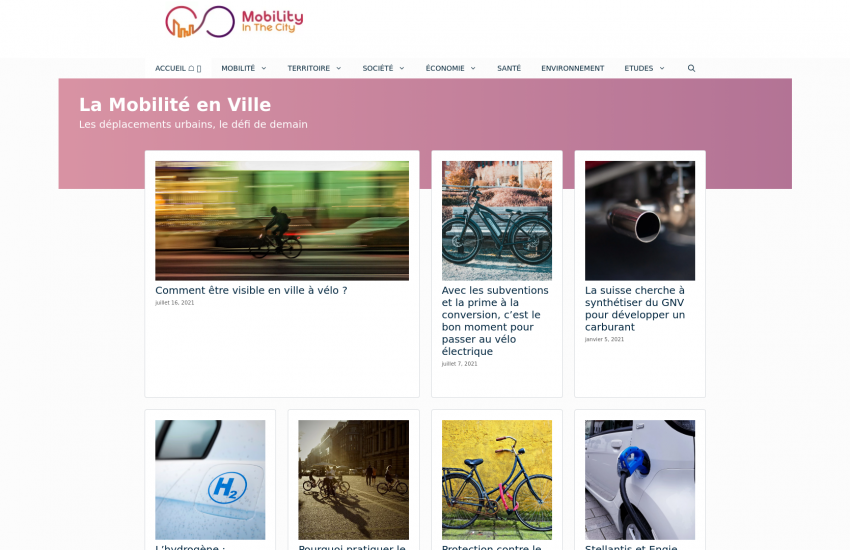Click the electric bike by bench thumbnail
The height and width of the screenshot is (550, 850).
(x=497, y=221)
